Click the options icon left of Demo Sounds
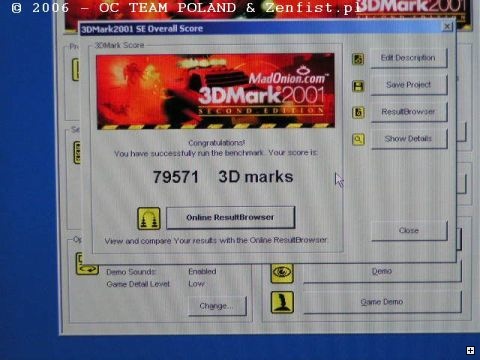 tap(87, 265)
